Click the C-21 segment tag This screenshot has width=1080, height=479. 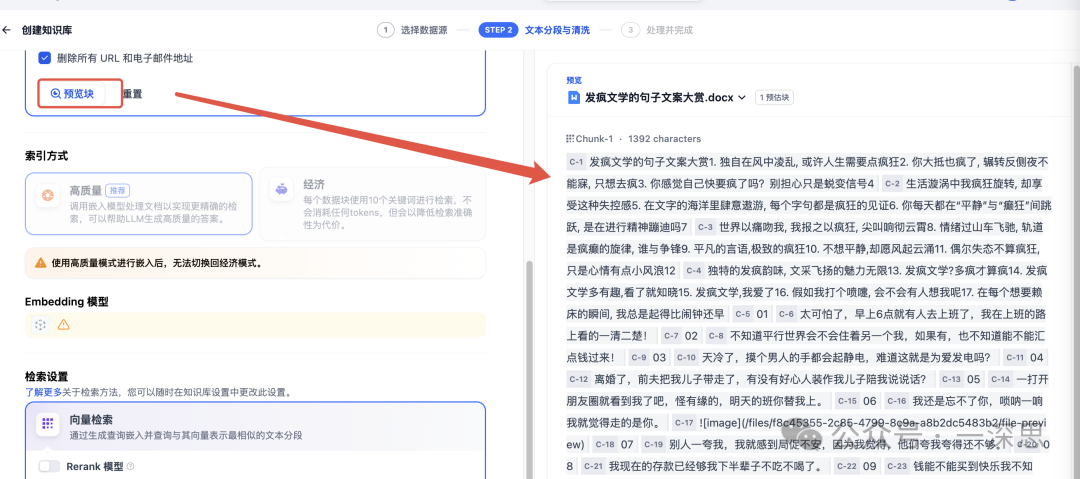click(593, 466)
